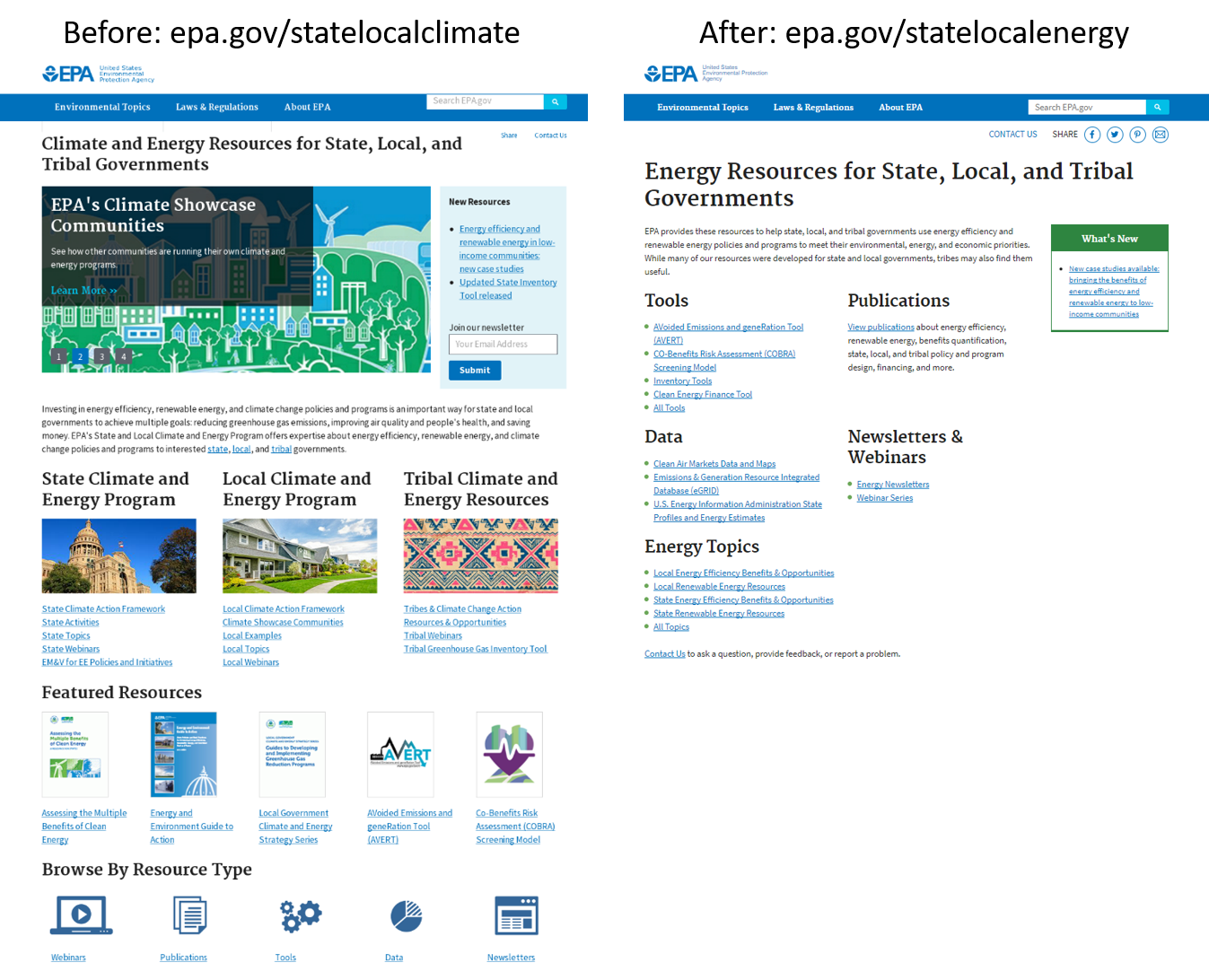Open the AVERT tool thumbnail
Viewport: 1209px width, 980px height.
click(x=400, y=754)
